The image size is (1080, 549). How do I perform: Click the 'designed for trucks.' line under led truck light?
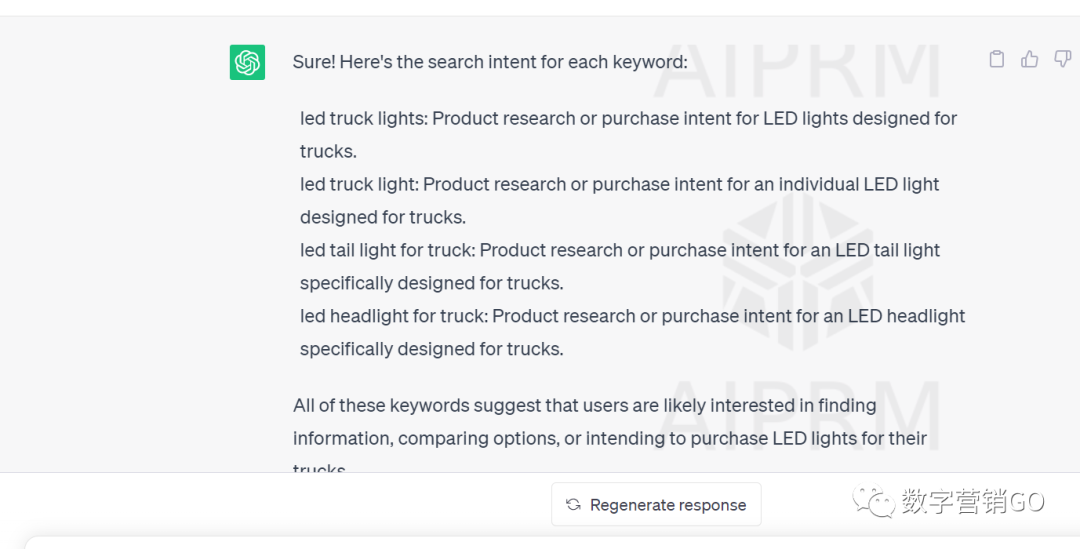[383, 217]
